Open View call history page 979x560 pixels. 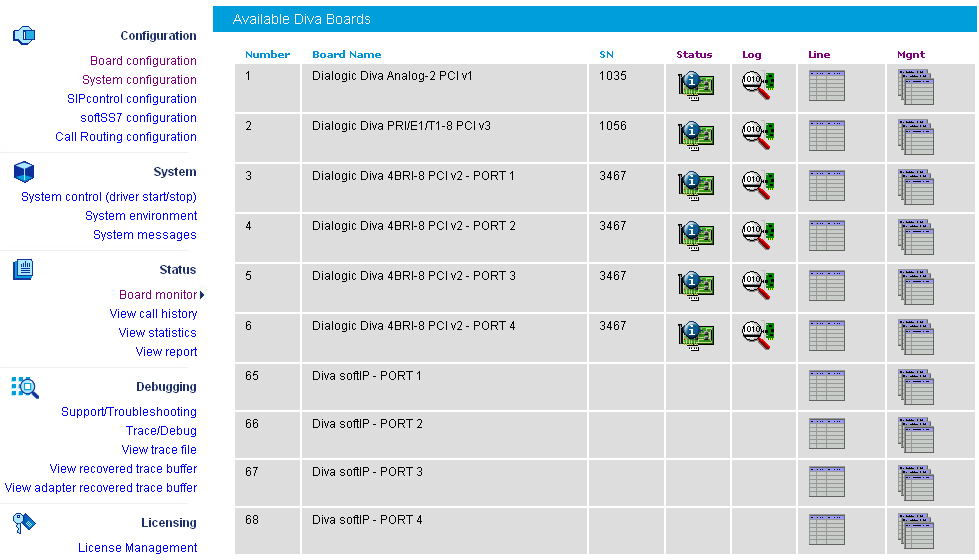pos(153,314)
